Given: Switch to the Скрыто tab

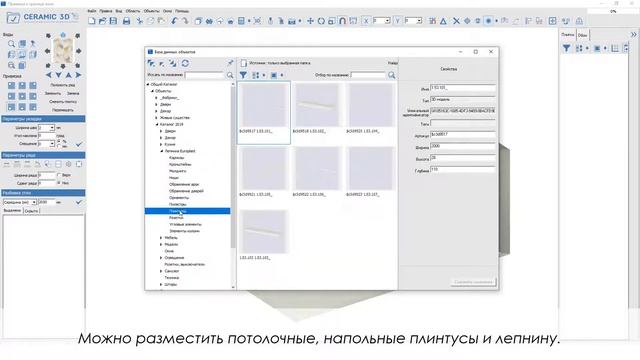Looking at the screenshot, I should pyautogui.click(x=31, y=211).
